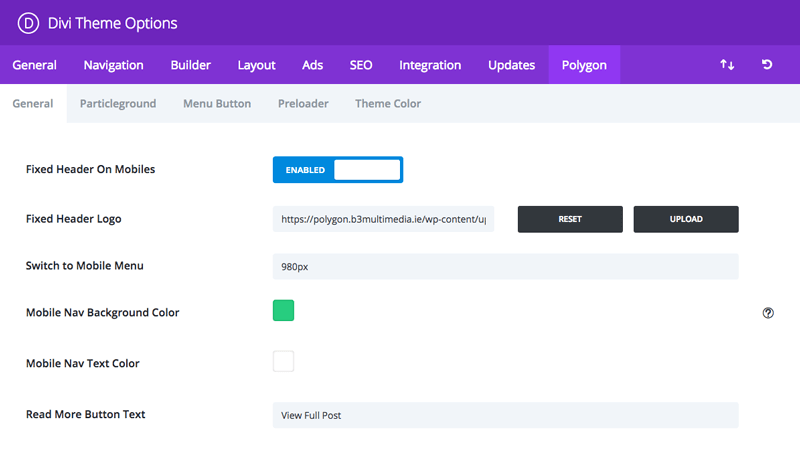Focus the Fixed Header Logo URL field

pyautogui.click(x=383, y=219)
